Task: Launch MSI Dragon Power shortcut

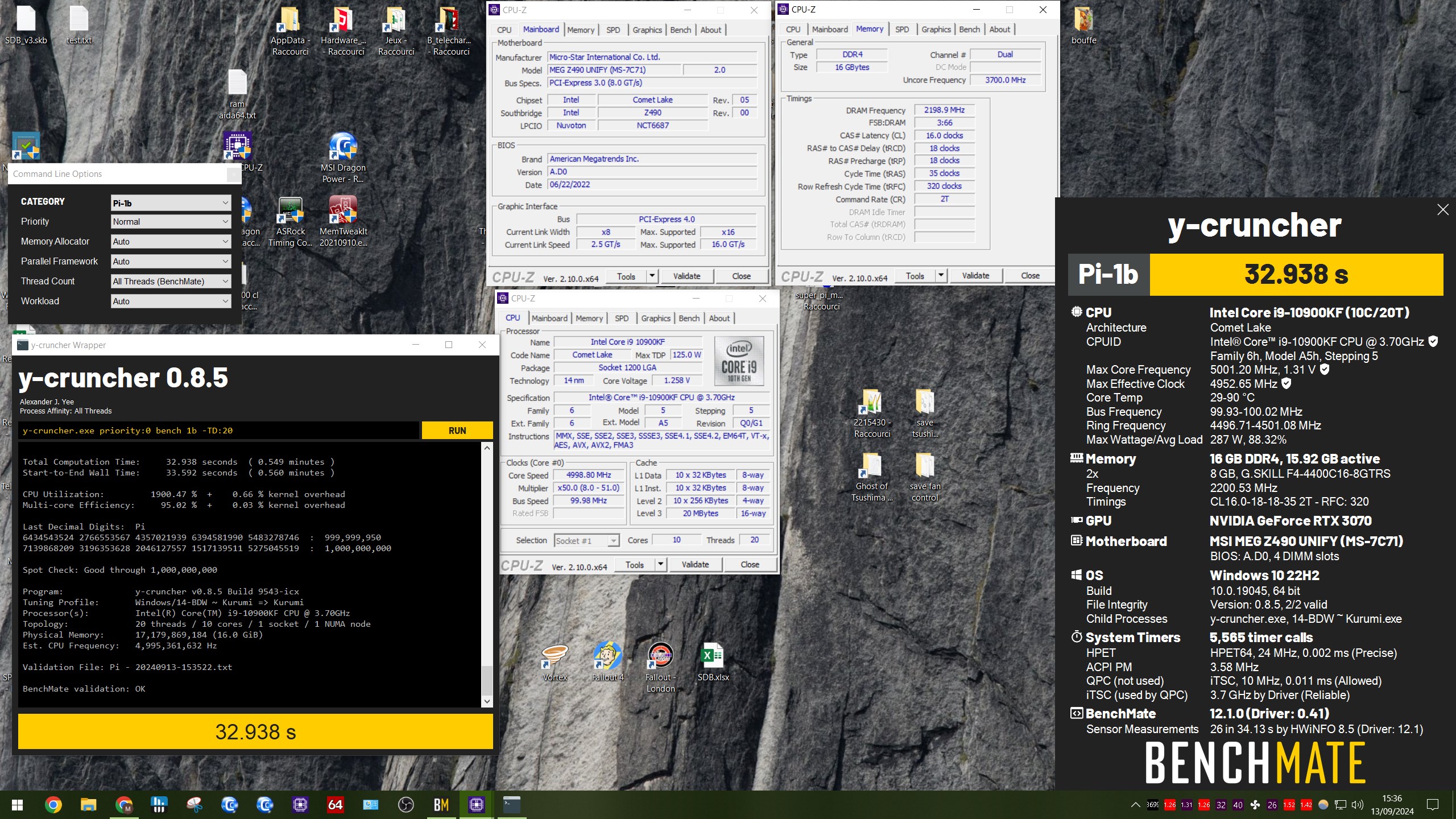Action: coord(343,159)
